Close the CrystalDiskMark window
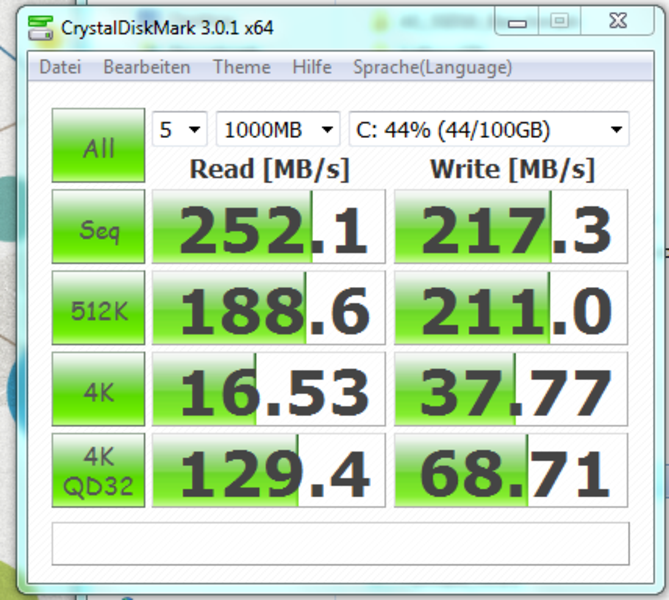Image resolution: width=669 pixels, height=600 pixels. pyautogui.click(x=617, y=21)
